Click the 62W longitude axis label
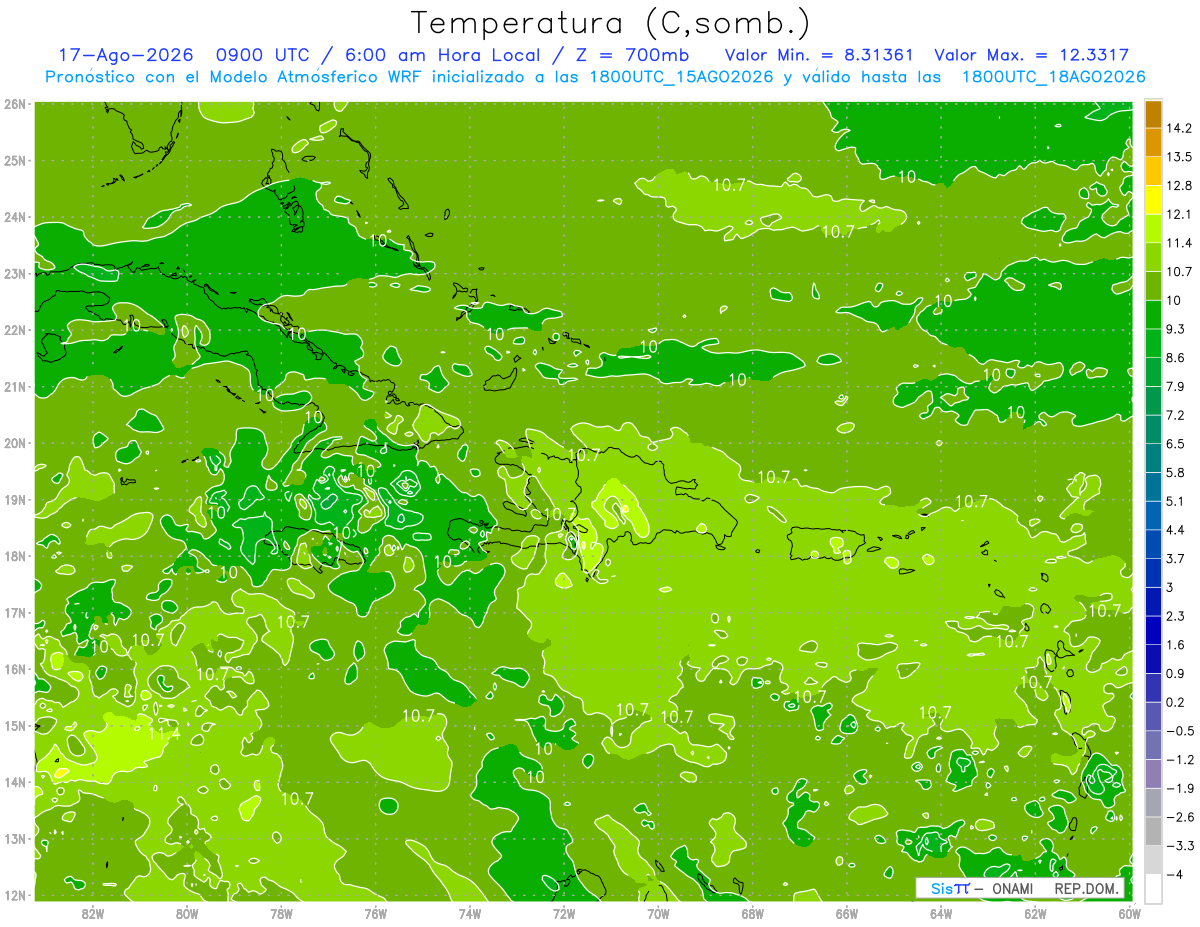This screenshot has height=927, width=1200. pos(1035,914)
